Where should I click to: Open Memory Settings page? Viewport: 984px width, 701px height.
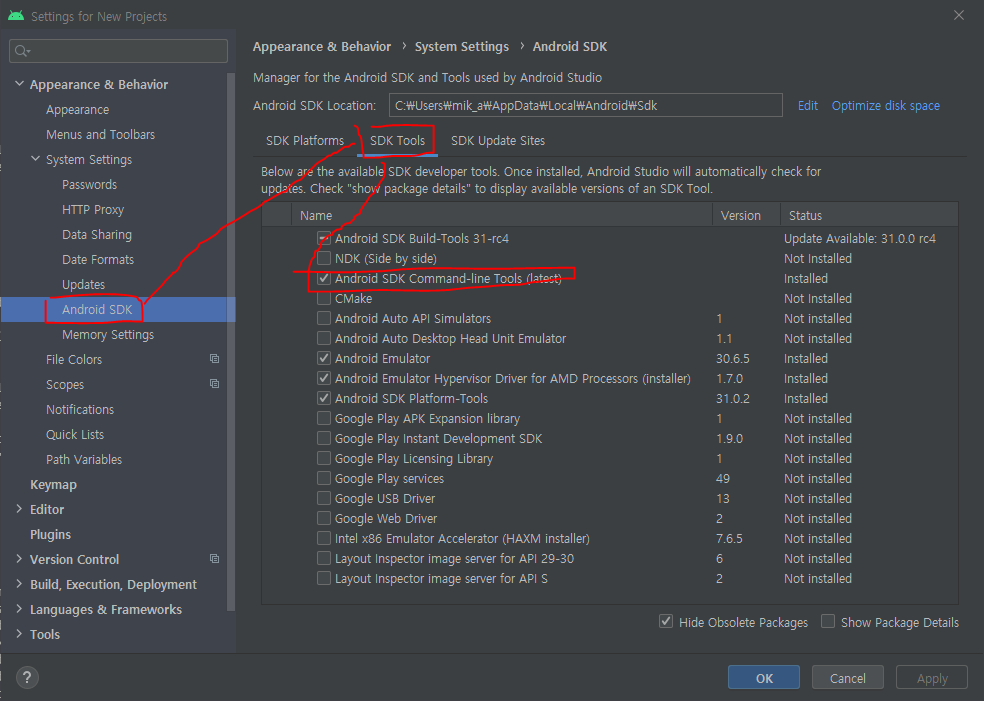click(108, 334)
